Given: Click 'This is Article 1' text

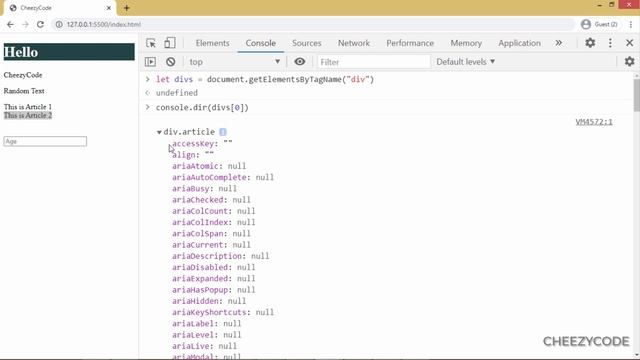Looking at the screenshot, I should [x=28, y=107].
